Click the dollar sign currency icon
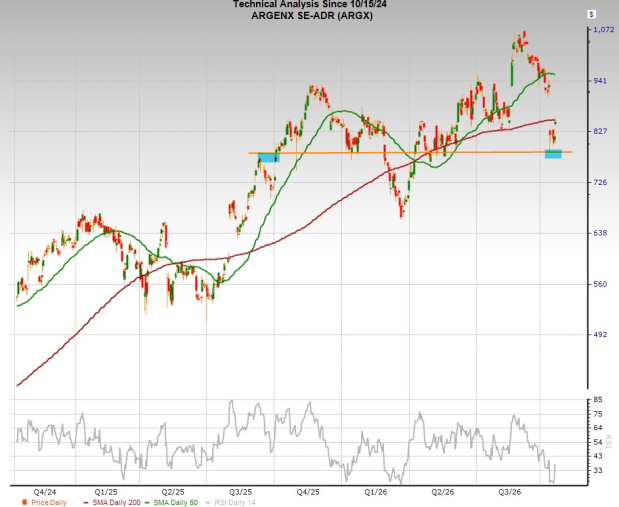This screenshot has height=507, width=619. point(591,15)
